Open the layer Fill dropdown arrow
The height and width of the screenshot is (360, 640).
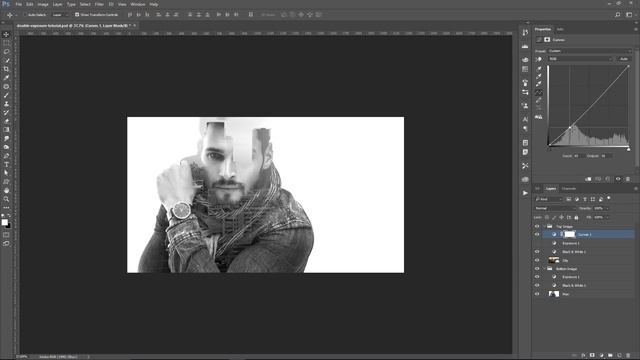607,217
